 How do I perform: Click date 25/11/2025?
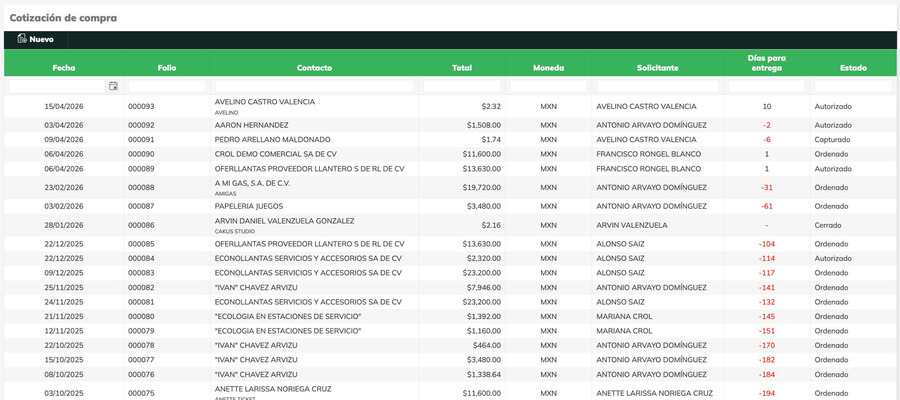(x=64, y=288)
